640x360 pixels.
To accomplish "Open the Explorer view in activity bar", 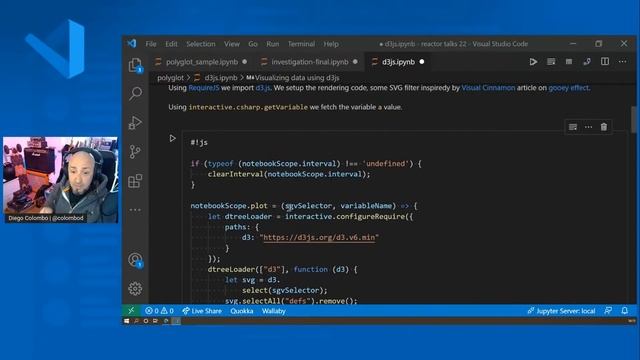I will [135, 65].
